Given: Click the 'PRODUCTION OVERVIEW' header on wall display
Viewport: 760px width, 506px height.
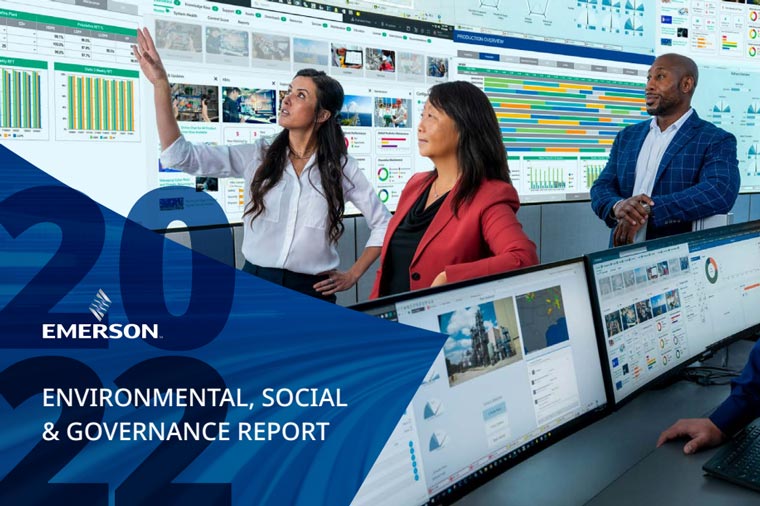Looking at the screenshot, I should click(480, 41).
